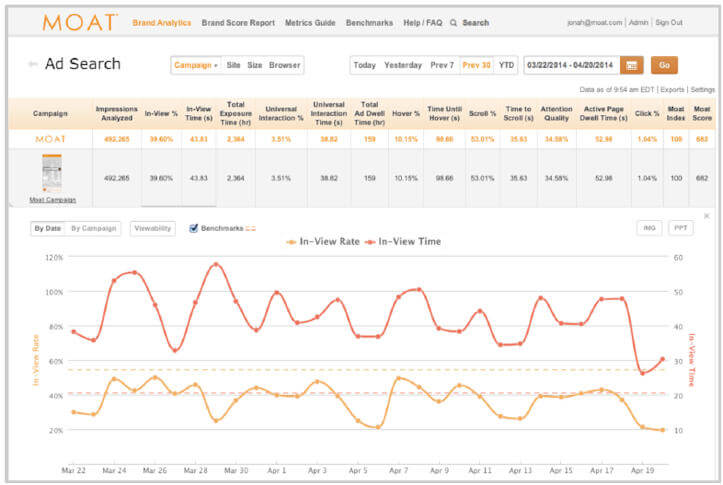The width and height of the screenshot is (723, 485).
Task: Open the Brand Analytics tab
Action: coord(161,23)
